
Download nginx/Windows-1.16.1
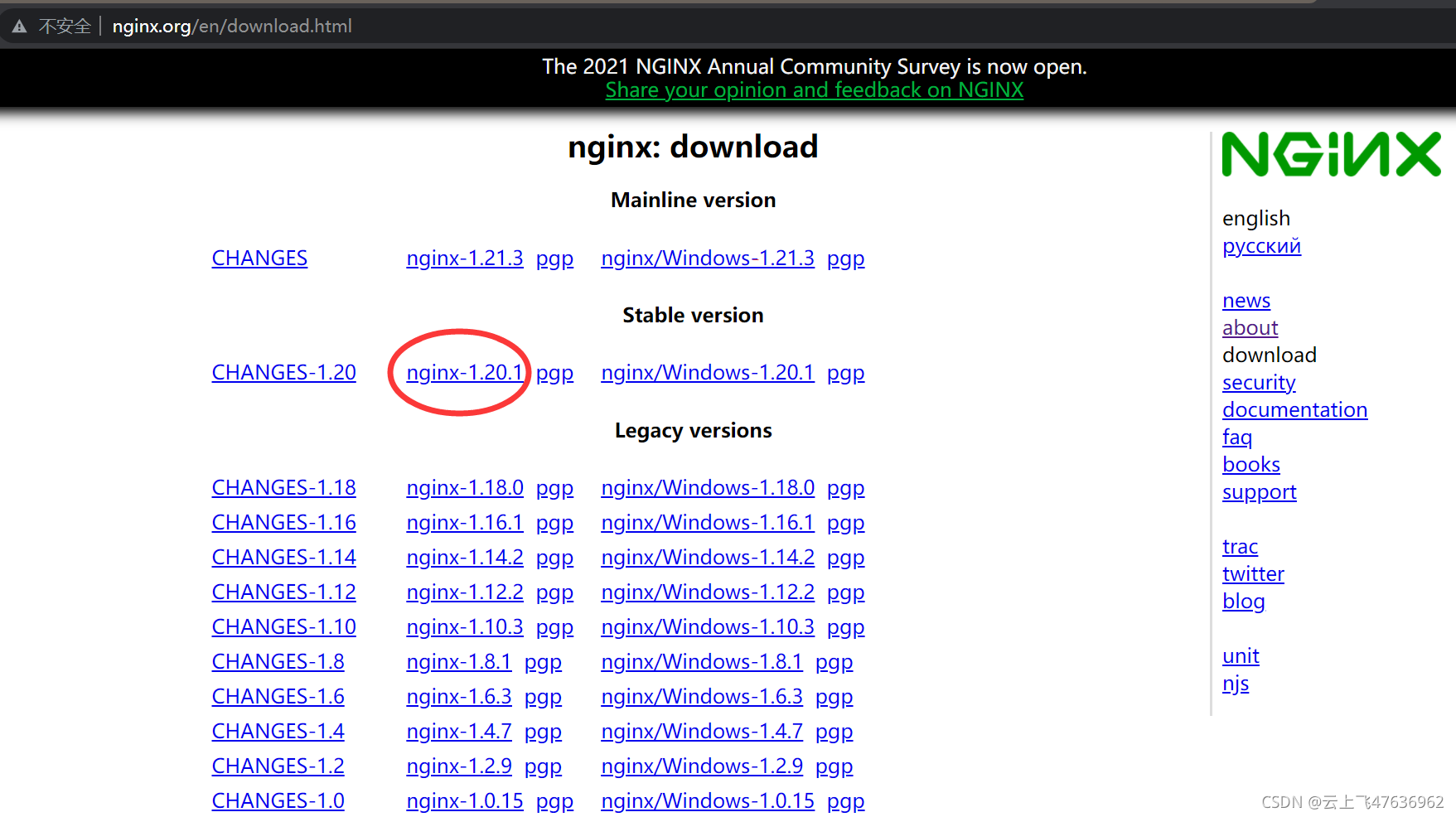click(708, 523)
